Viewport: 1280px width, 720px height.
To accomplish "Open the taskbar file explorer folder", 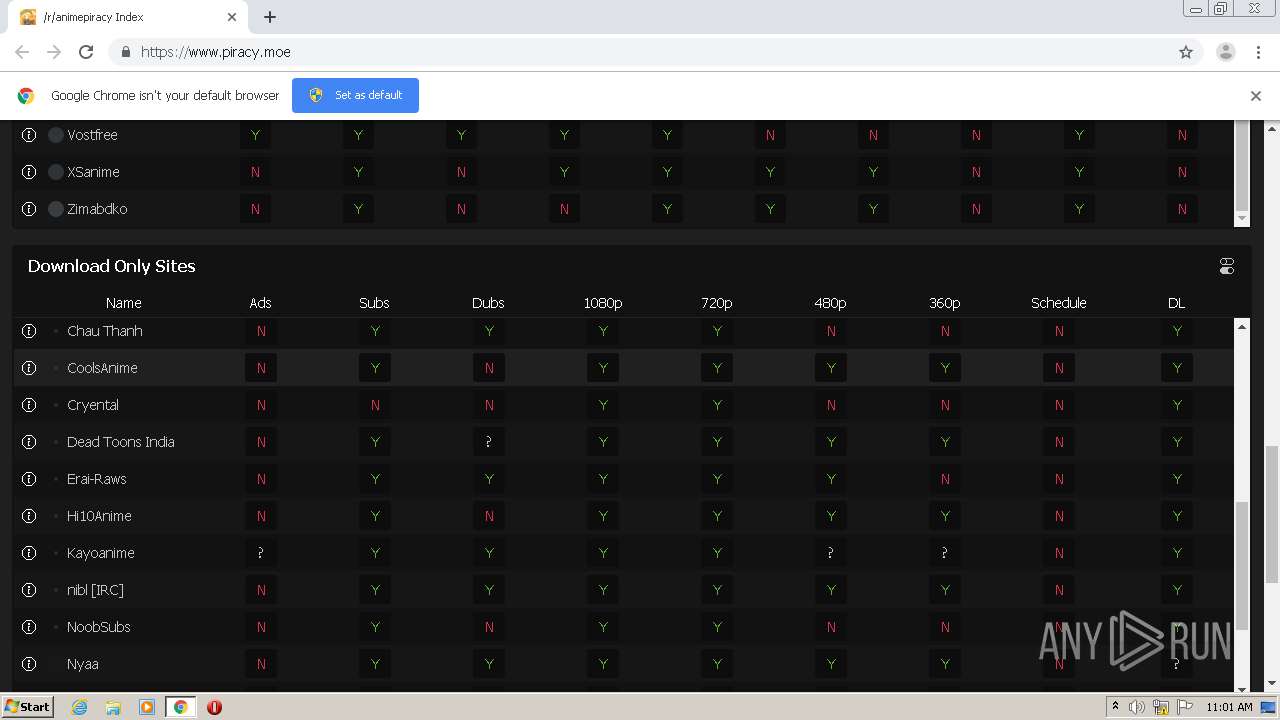I will [113, 707].
